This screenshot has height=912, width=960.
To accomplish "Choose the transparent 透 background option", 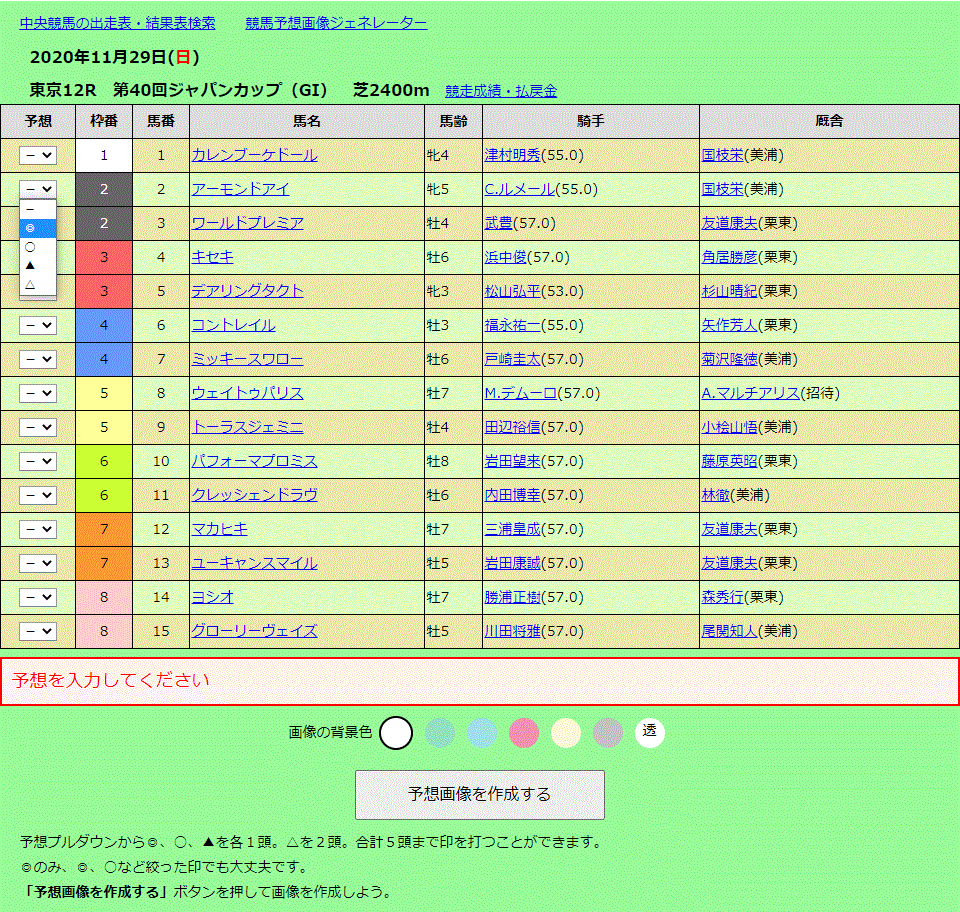I will click(x=650, y=732).
